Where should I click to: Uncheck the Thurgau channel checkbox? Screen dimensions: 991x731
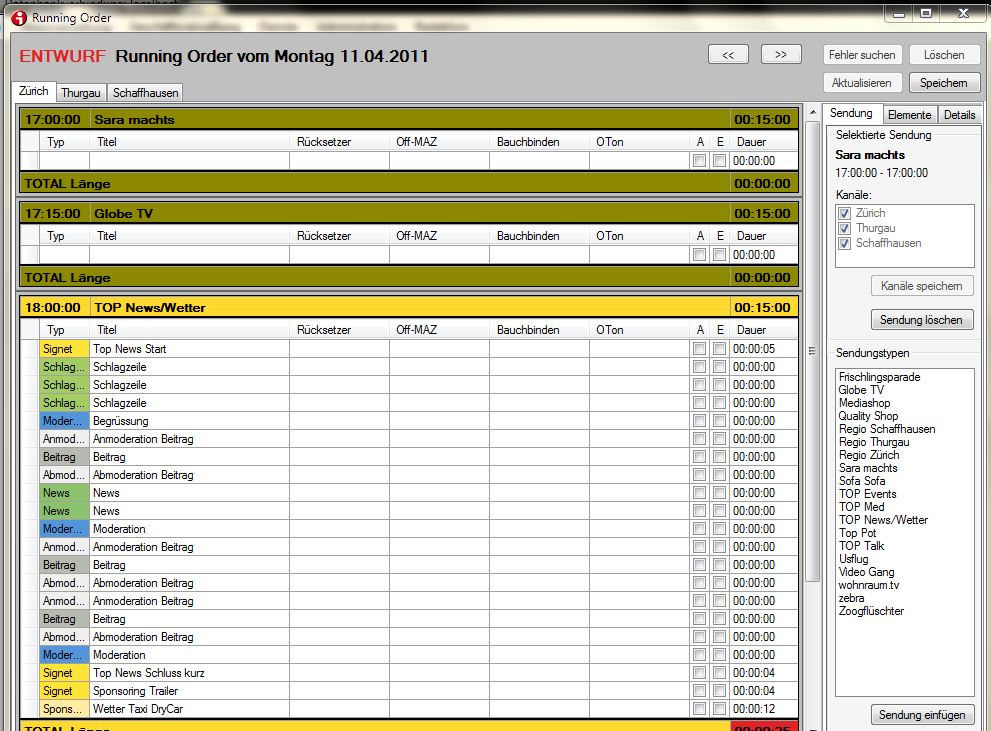(x=845, y=228)
